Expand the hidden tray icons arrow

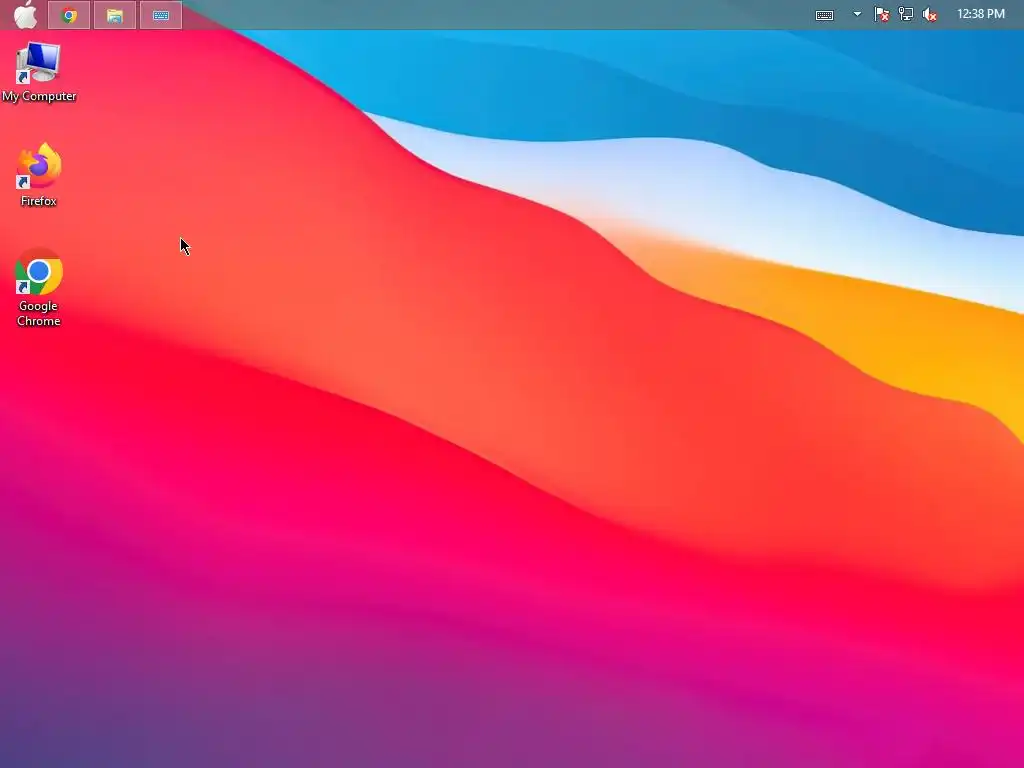pyautogui.click(x=857, y=14)
